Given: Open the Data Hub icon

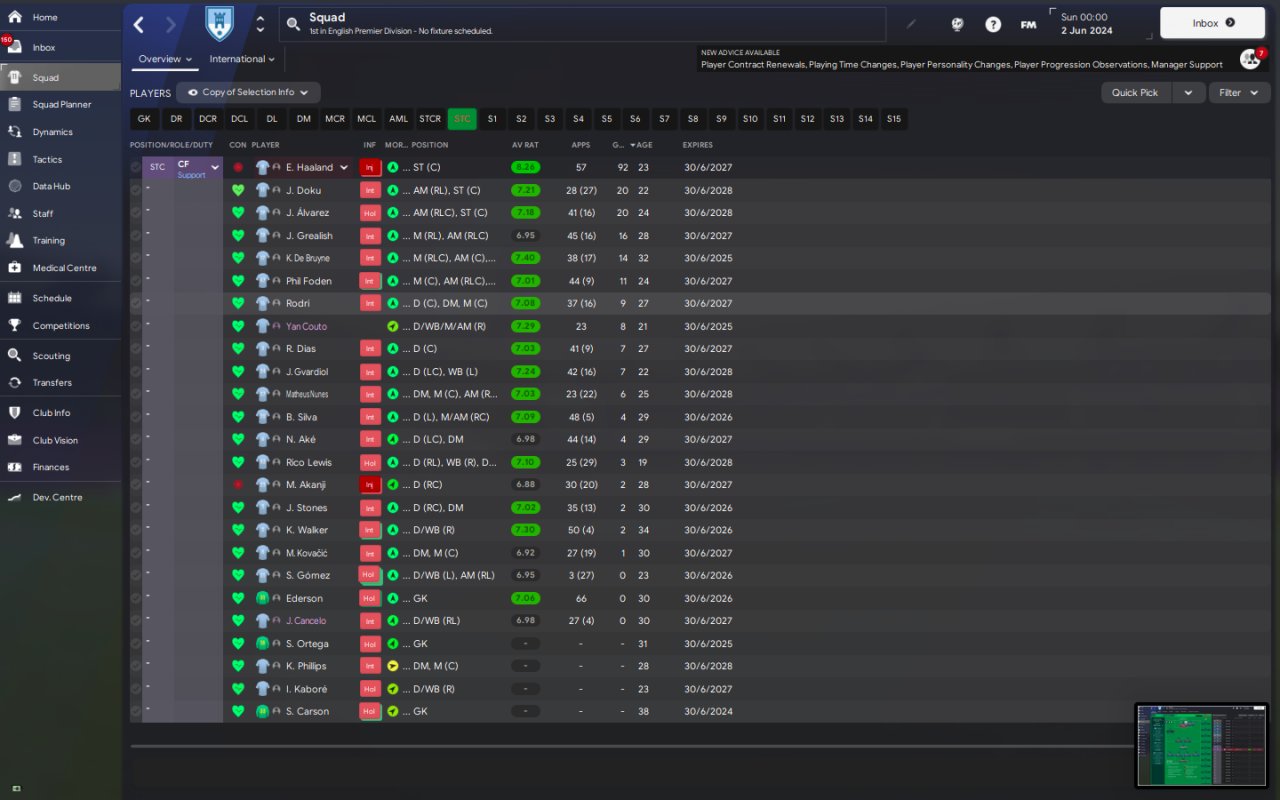Looking at the screenshot, I should pos(15,186).
